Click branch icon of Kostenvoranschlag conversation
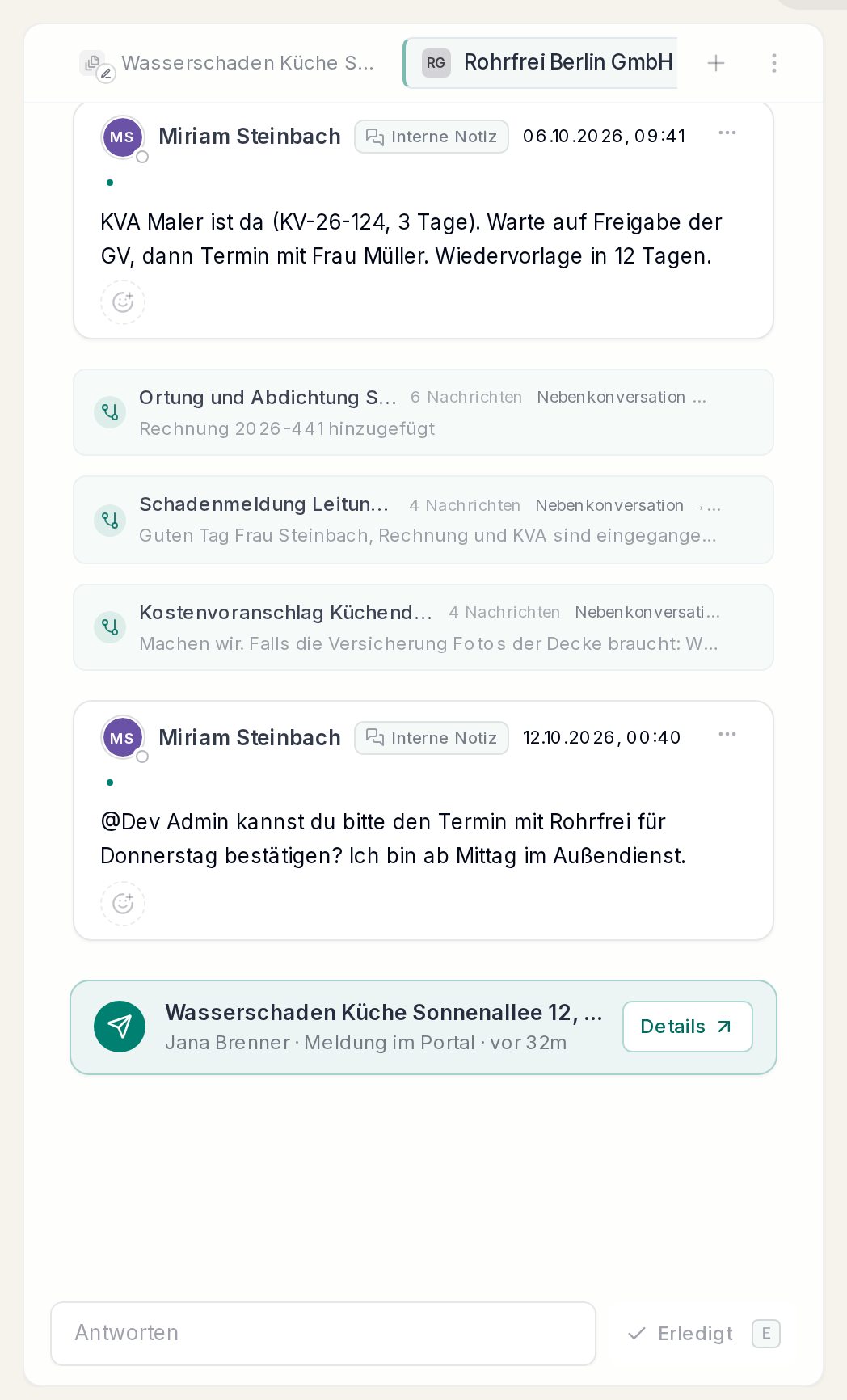The image size is (847, 1400). (110, 627)
